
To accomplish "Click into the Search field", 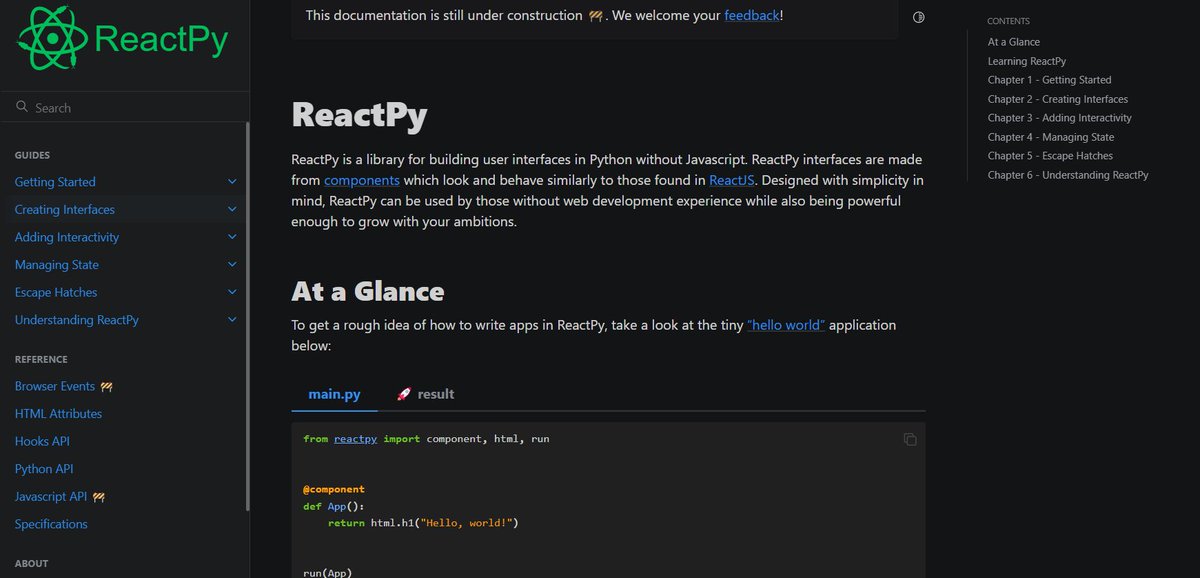I will click(124, 107).
